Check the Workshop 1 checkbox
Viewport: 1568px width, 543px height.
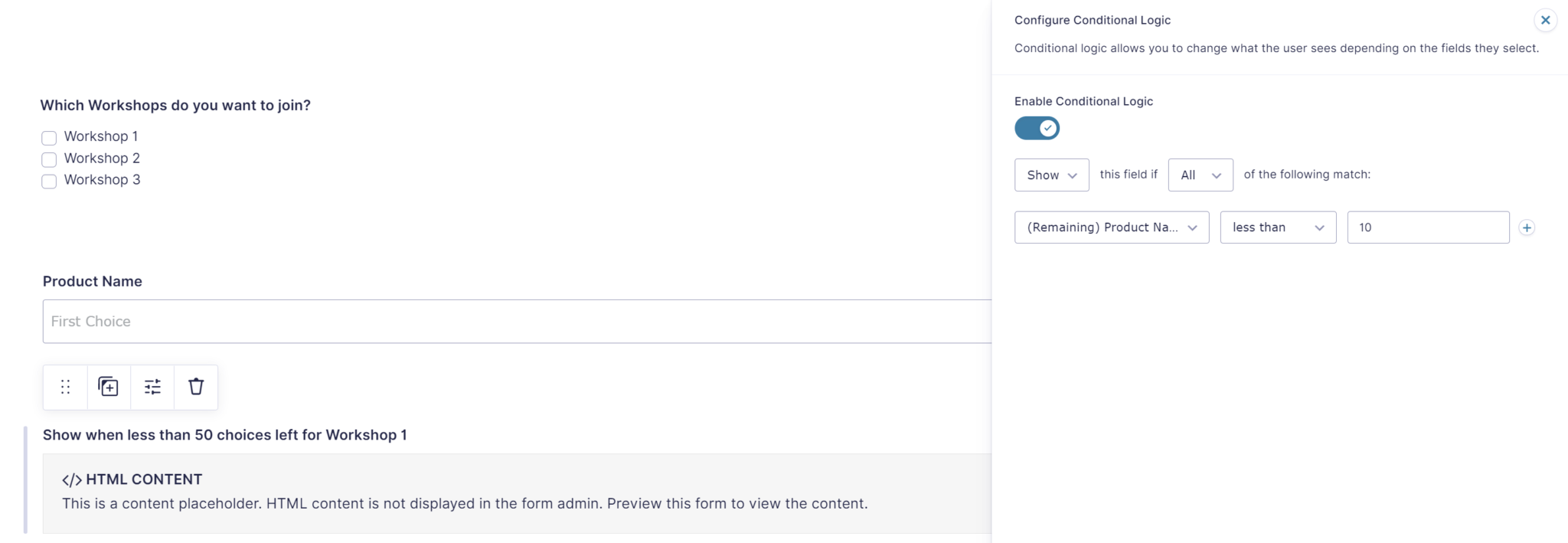[49, 138]
